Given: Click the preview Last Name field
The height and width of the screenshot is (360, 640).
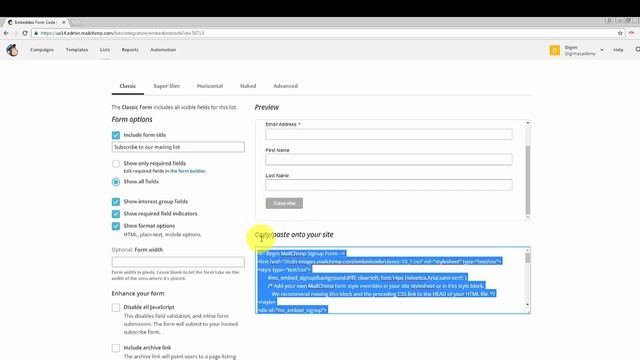Looking at the screenshot, I should [389, 184].
